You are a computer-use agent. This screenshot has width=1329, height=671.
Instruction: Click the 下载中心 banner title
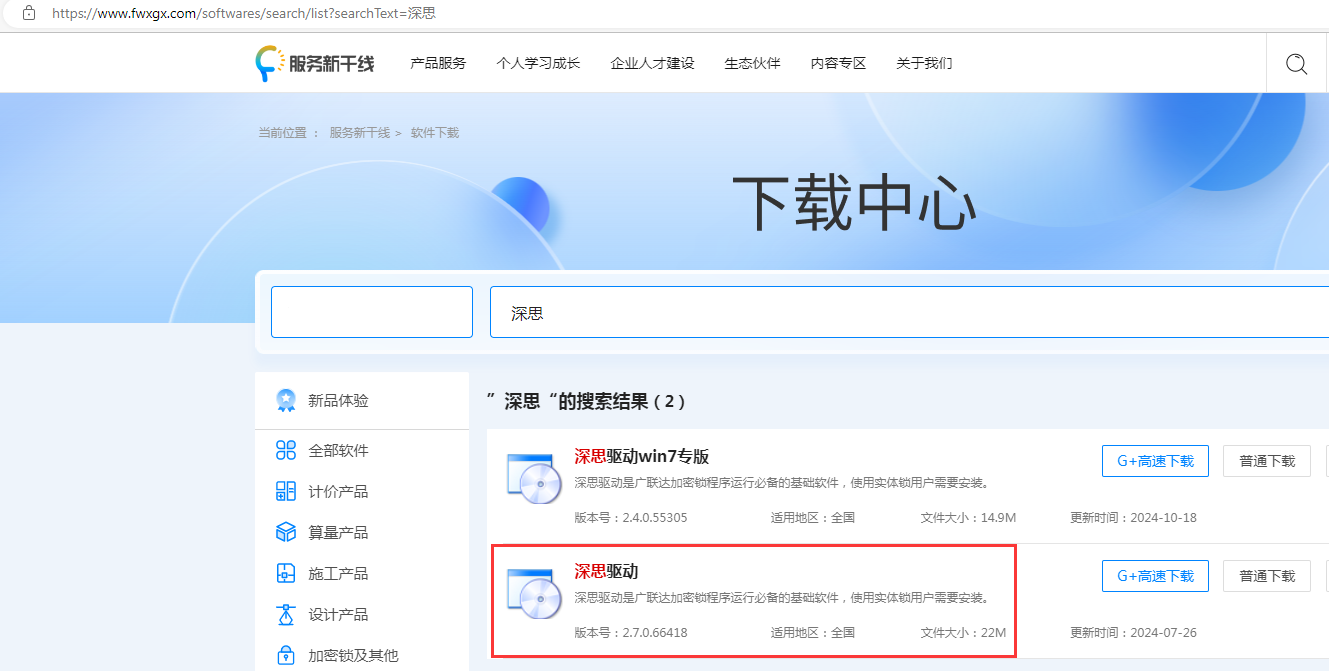[x=854, y=203]
